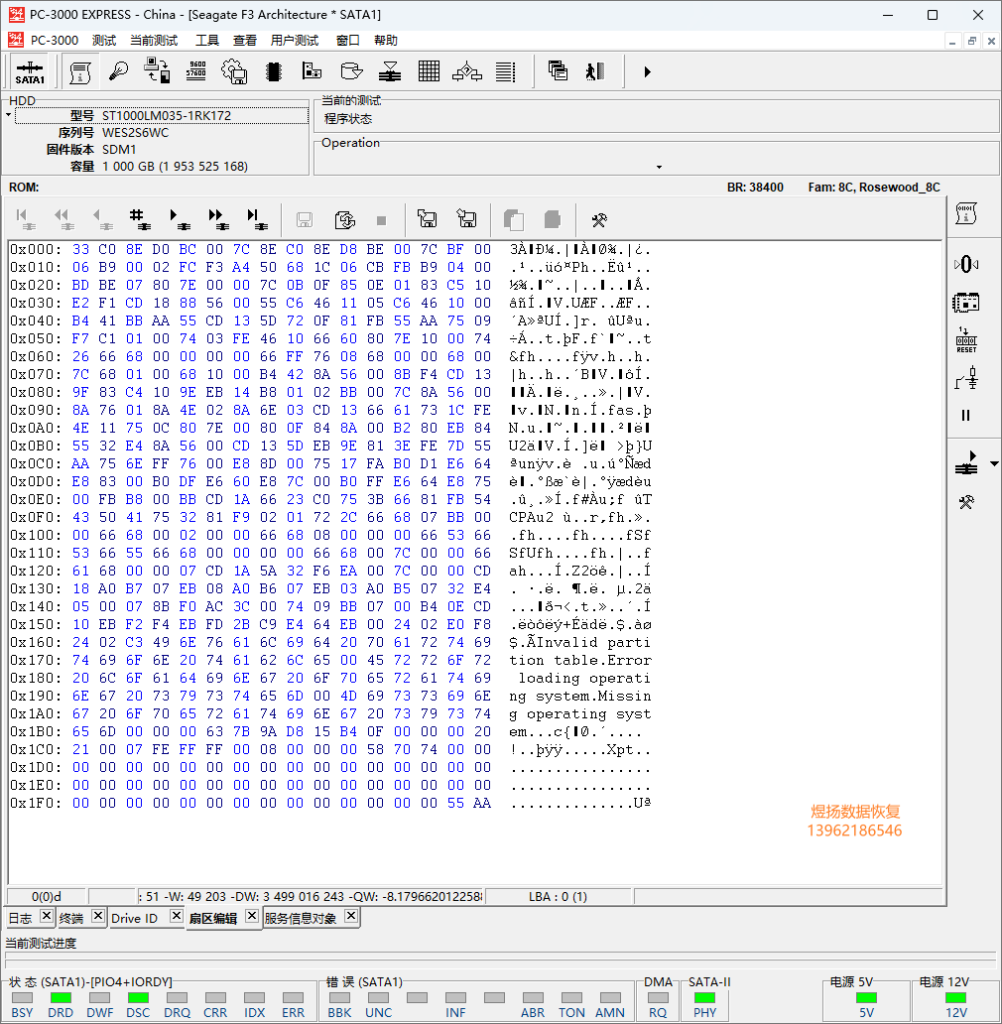1002x1024 pixels.
Task: Click the right-panel play-over-sector icon
Action: point(966,463)
